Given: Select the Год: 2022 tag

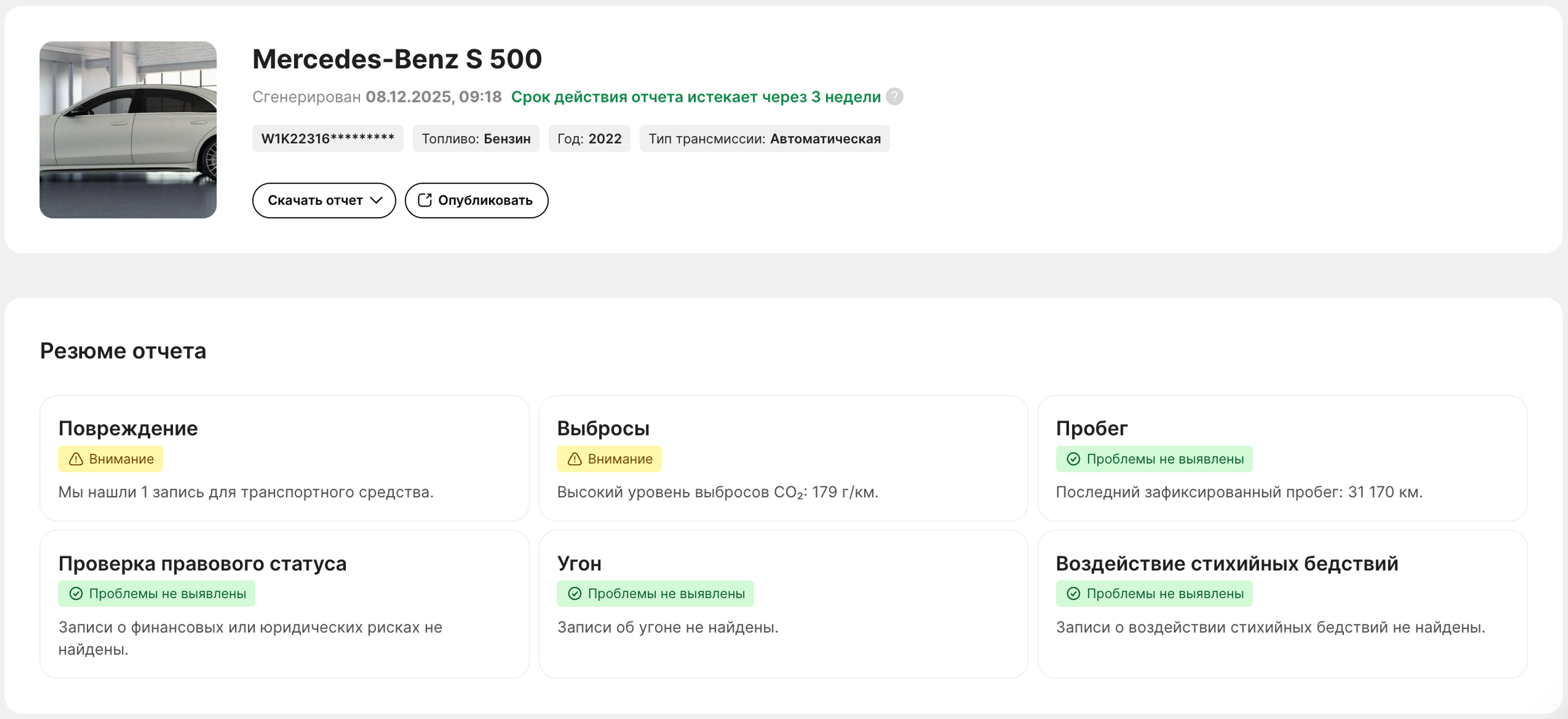Looking at the screenshot, I should coord(588,139).
